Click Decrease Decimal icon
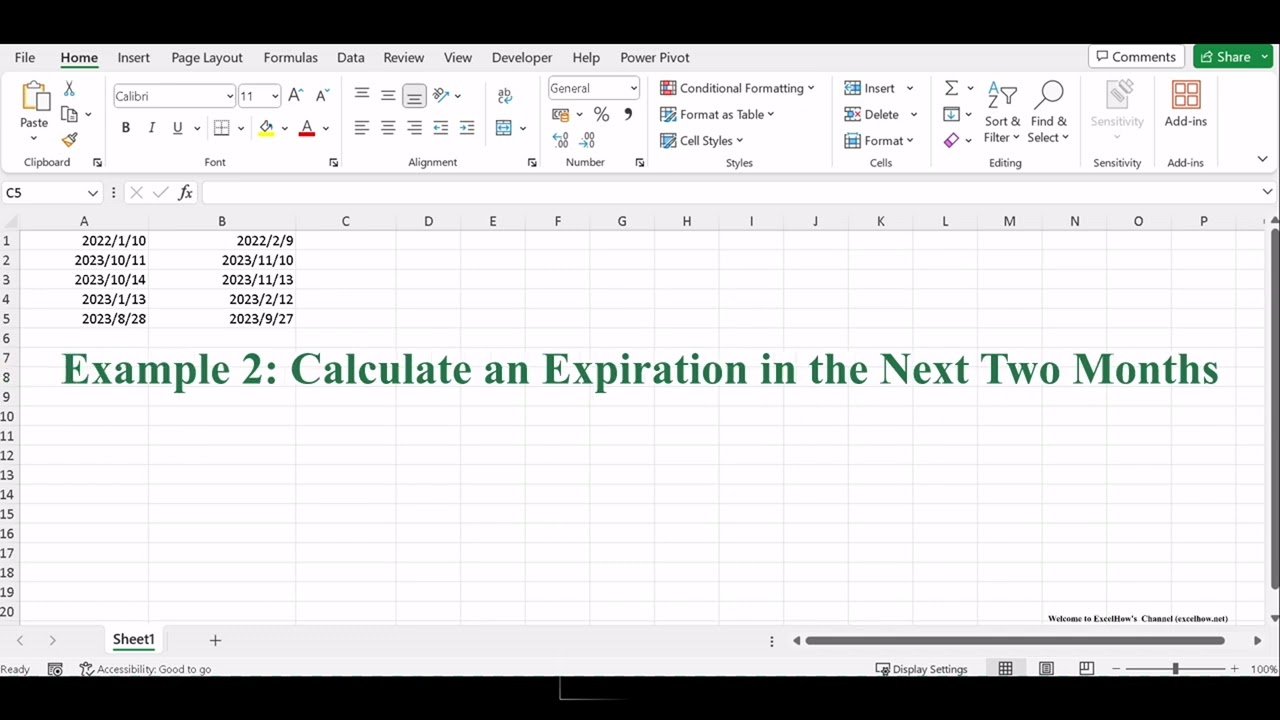This screenshot has height=720, width=1280. 587,140
